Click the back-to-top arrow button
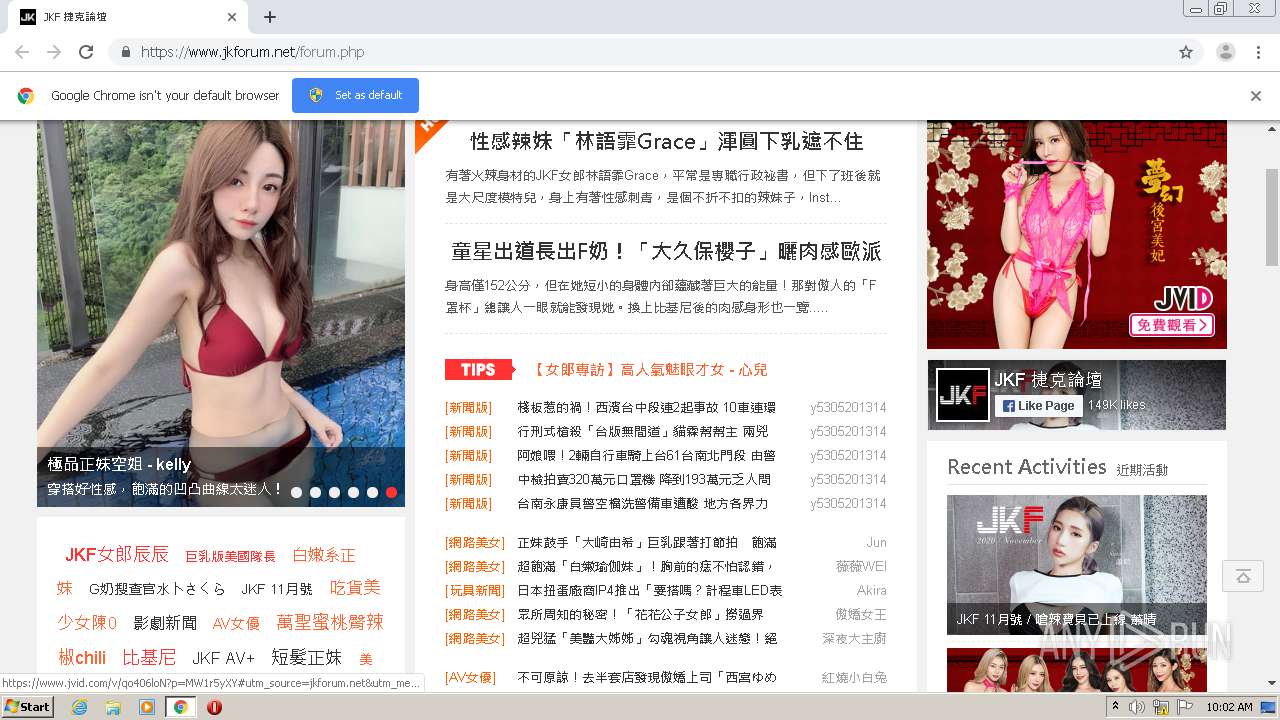Image resolution: width=1280 pixels, height=720 pixels. (1243, 576)
